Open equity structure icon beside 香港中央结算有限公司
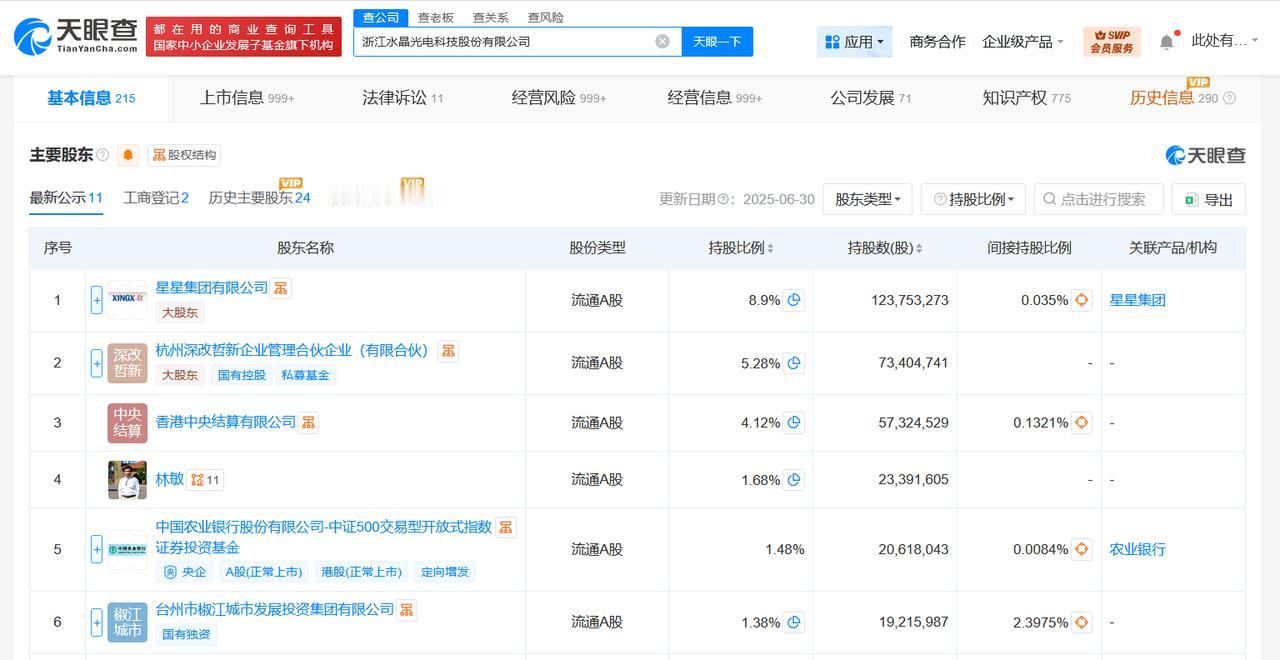 pos(309,422)
